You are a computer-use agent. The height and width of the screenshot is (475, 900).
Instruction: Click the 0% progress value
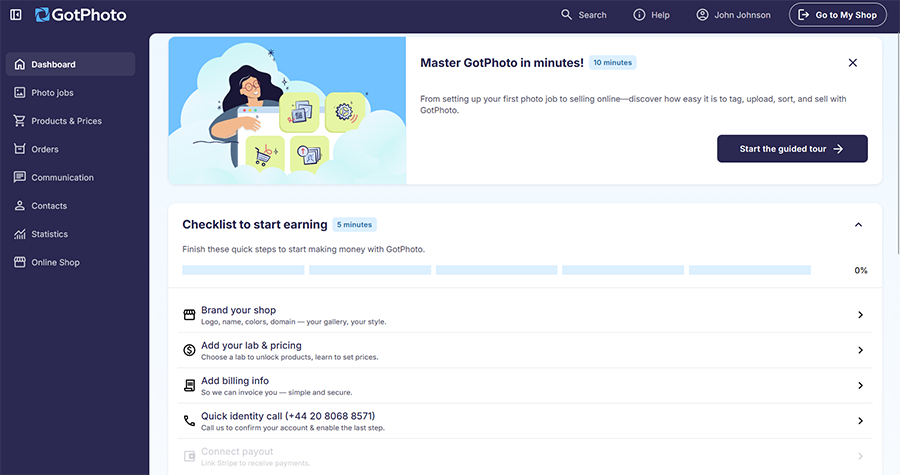pyautogui.click(x=860, y=270)
